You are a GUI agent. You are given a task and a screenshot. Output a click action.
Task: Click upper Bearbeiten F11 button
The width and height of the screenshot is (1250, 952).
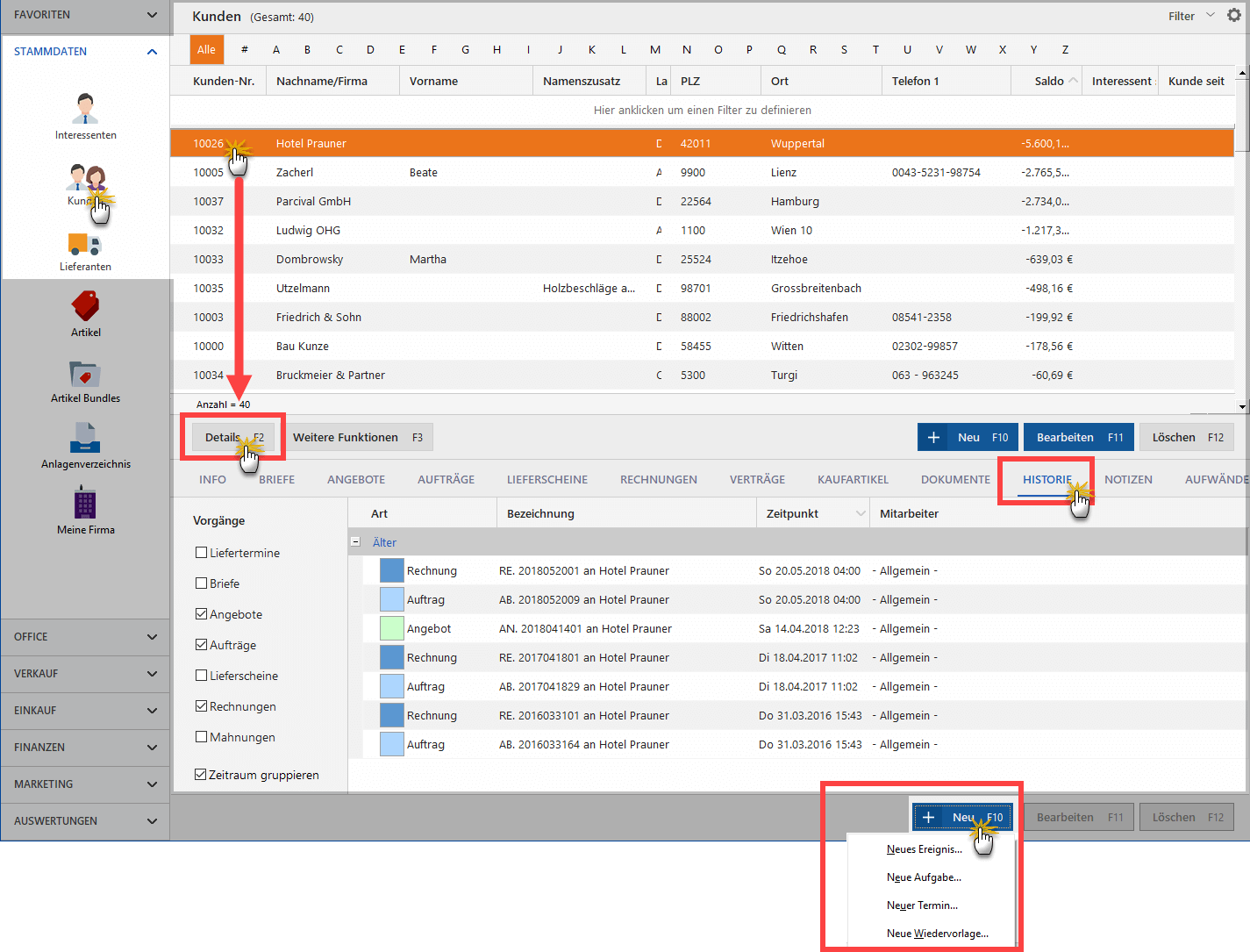click(x=1079, y=437)
